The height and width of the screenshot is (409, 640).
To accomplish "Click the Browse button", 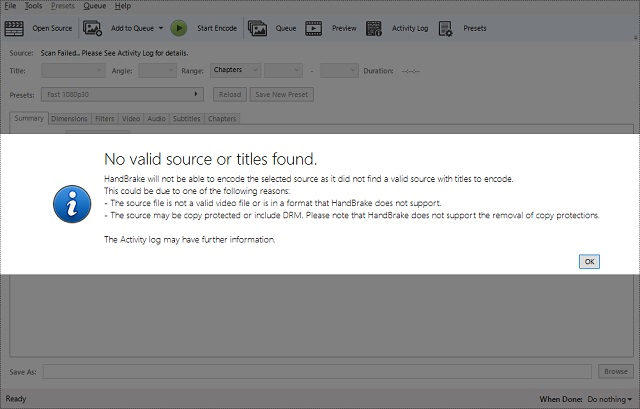I will point(616,371).
